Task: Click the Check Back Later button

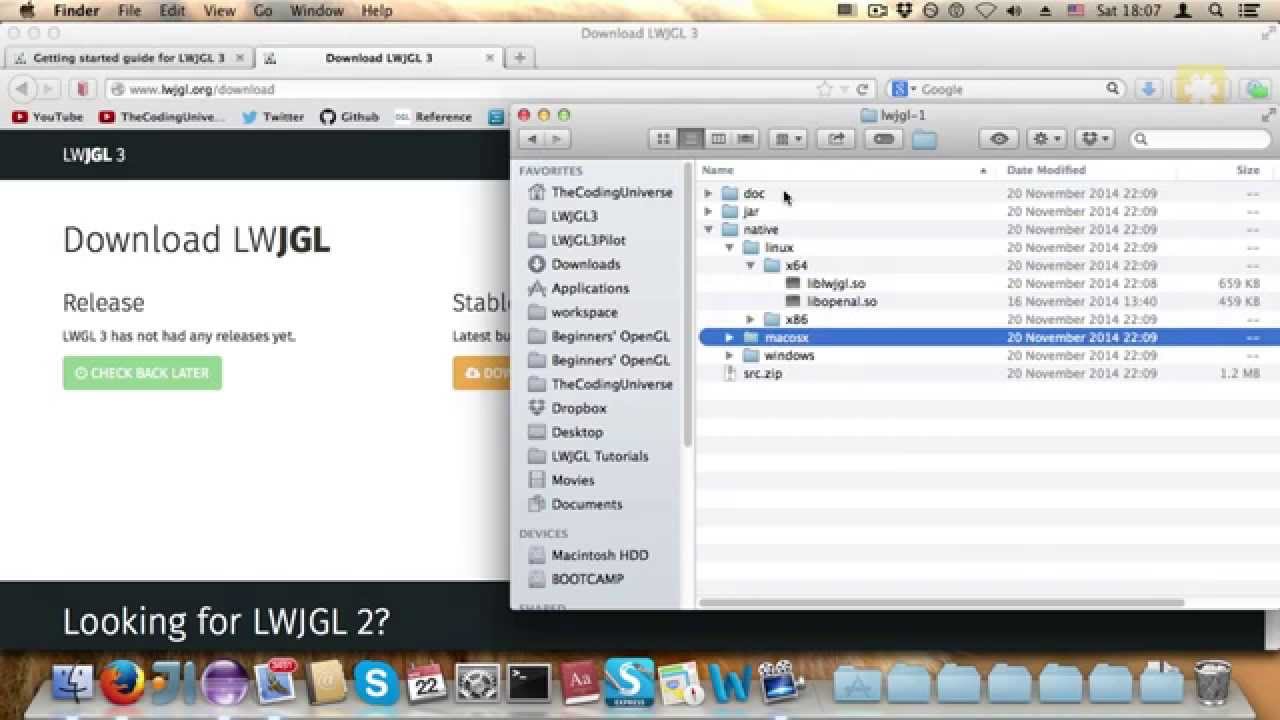Action: coord(142,373)
